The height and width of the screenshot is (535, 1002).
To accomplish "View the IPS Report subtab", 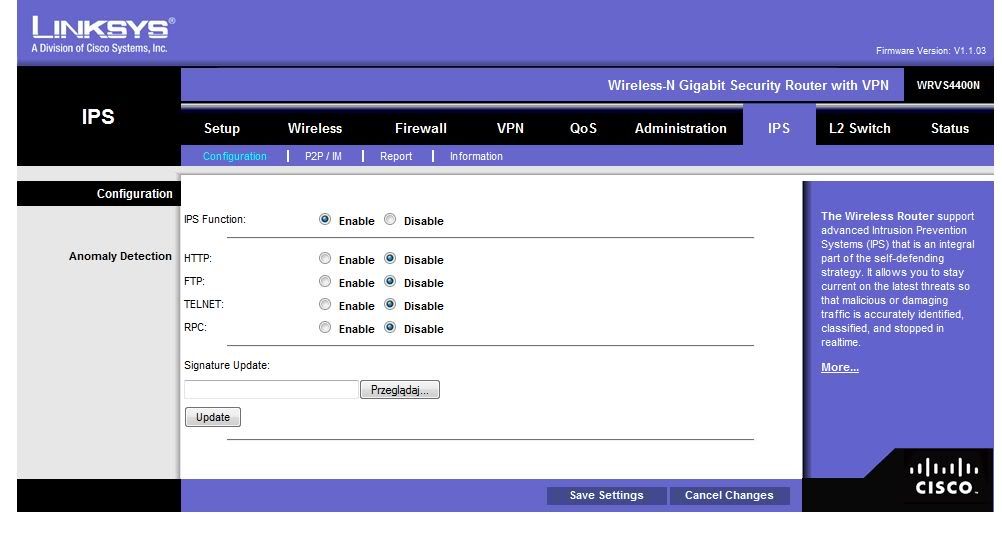I will click(396, 156).
